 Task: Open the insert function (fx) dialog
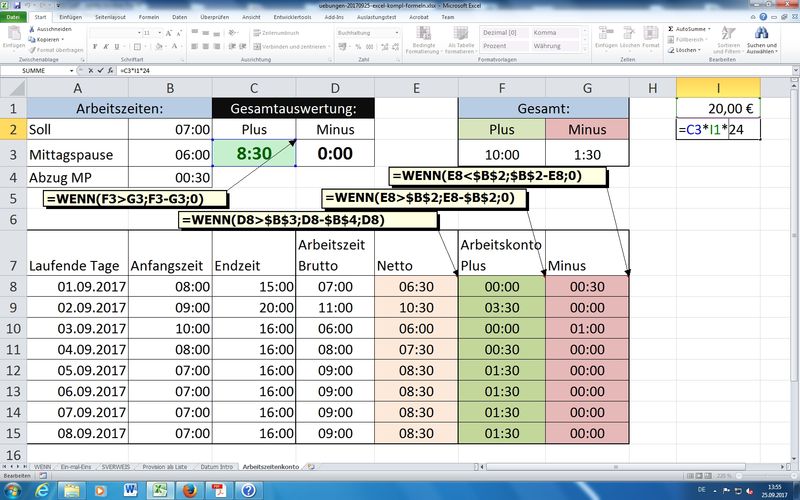[x=109, y=72]
